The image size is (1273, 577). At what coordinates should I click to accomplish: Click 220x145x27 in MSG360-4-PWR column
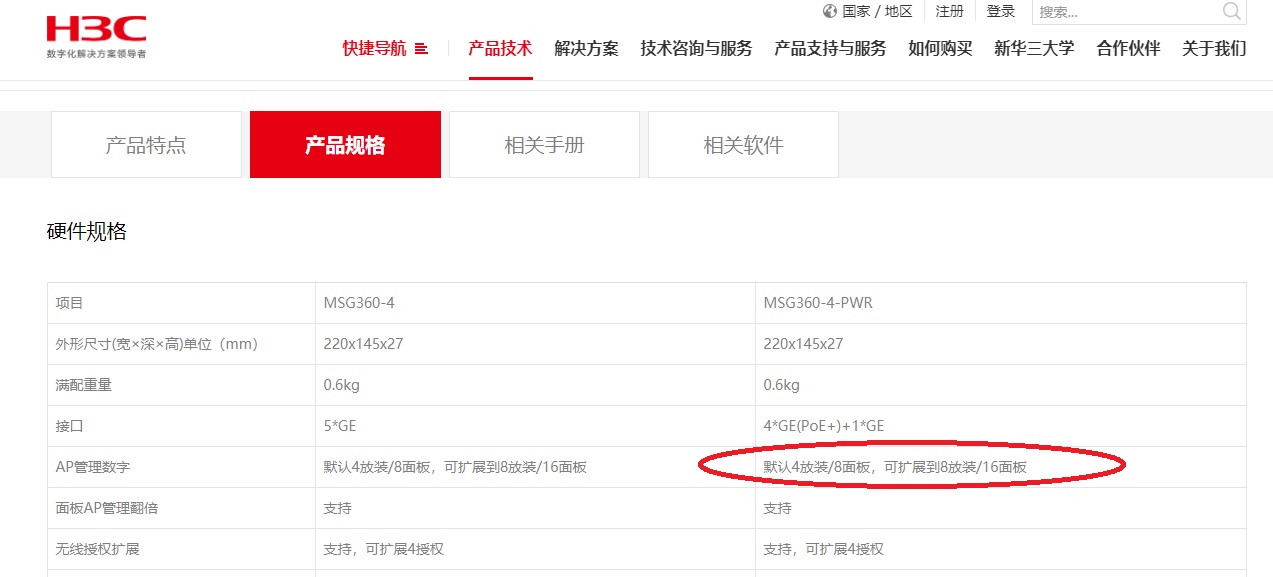point(803,344)
